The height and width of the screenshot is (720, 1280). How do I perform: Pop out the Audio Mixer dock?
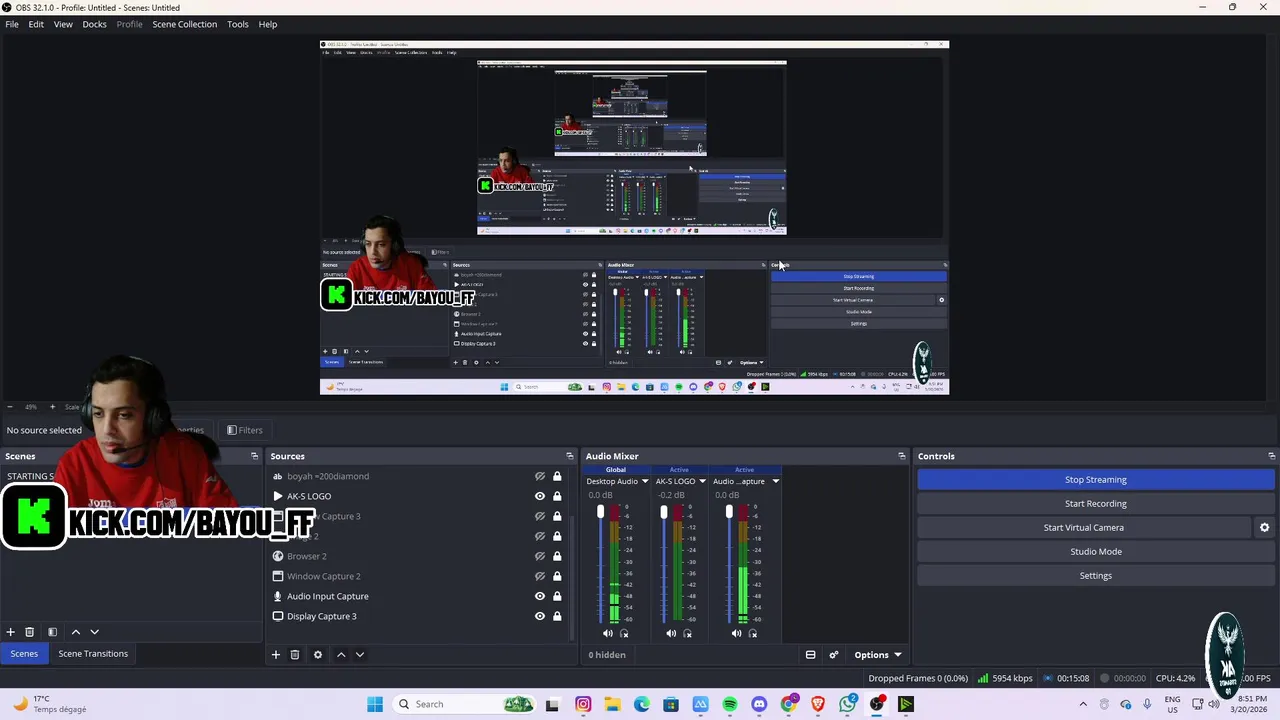(902, 456)
